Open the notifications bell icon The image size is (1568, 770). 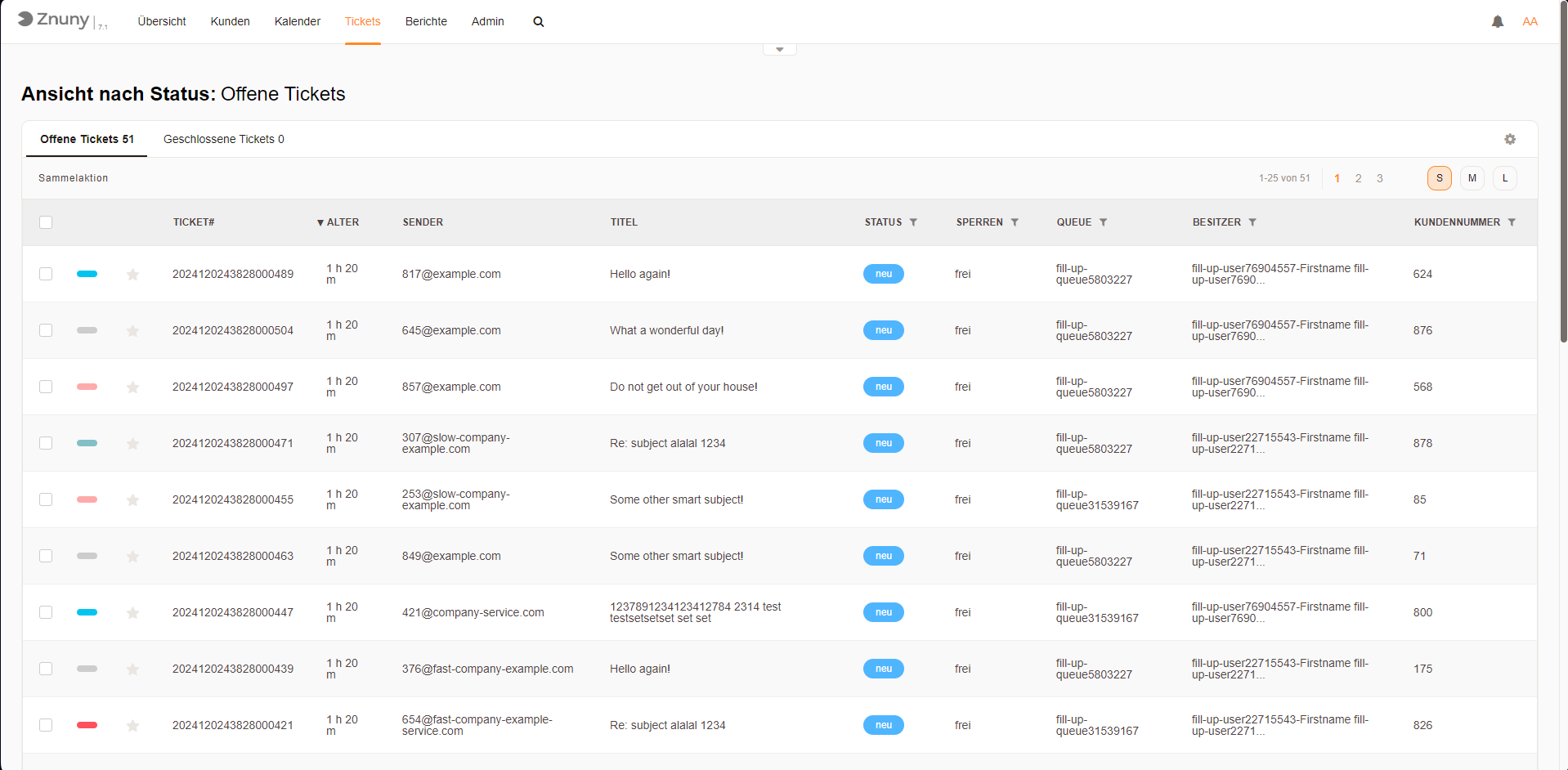[x=1497, y=22]
